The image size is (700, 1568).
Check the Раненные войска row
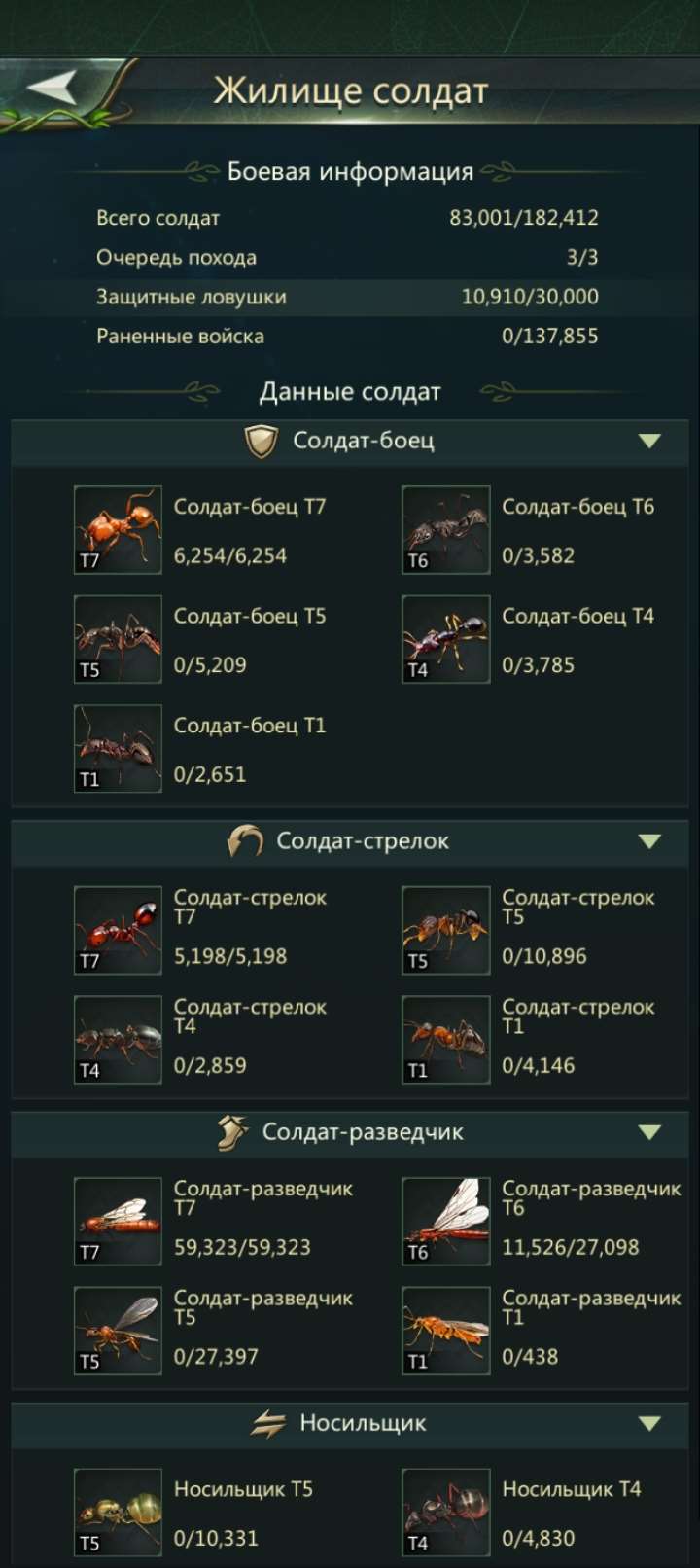(350, 336)
